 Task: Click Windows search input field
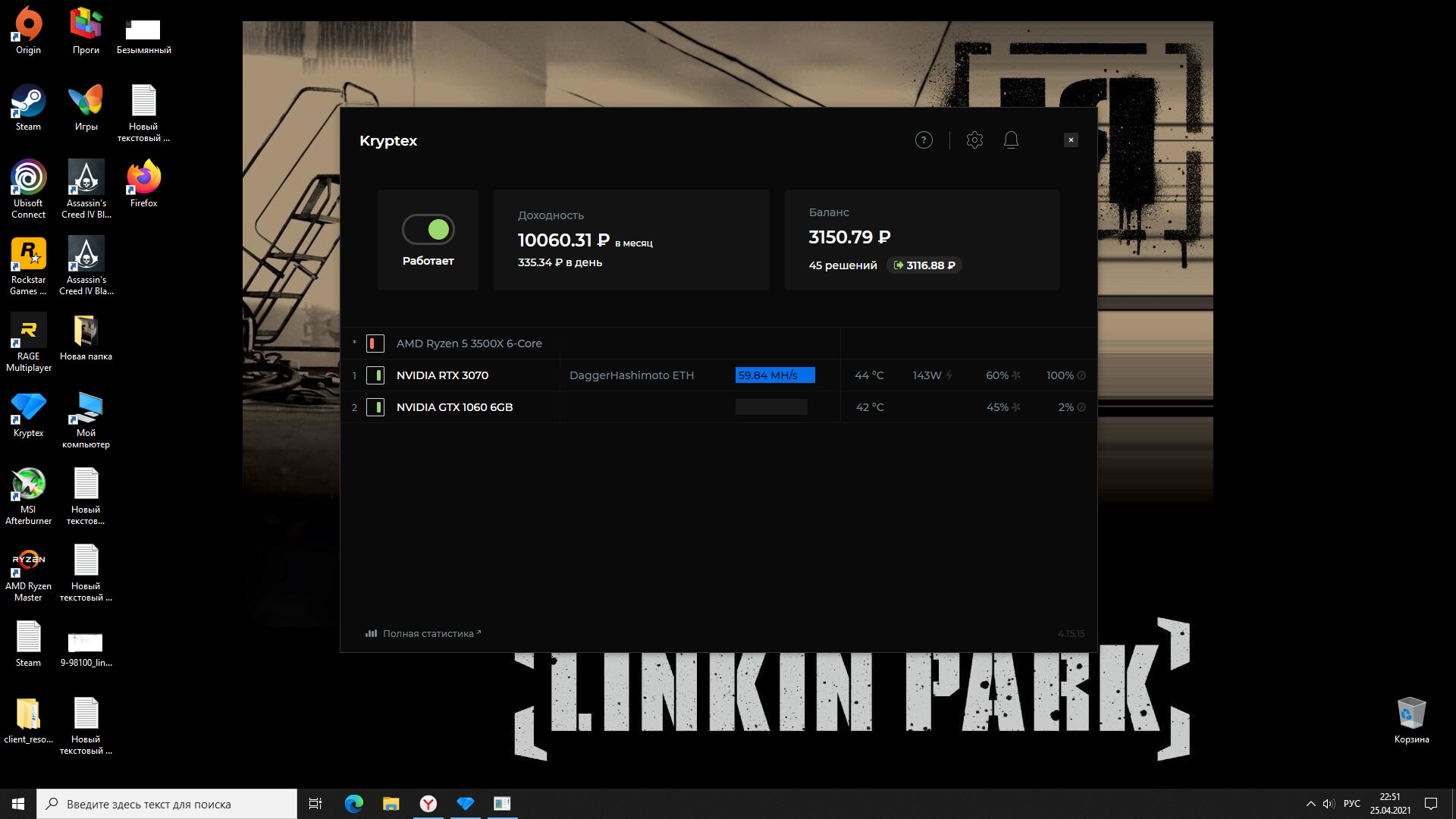click(x=167, y=805)
